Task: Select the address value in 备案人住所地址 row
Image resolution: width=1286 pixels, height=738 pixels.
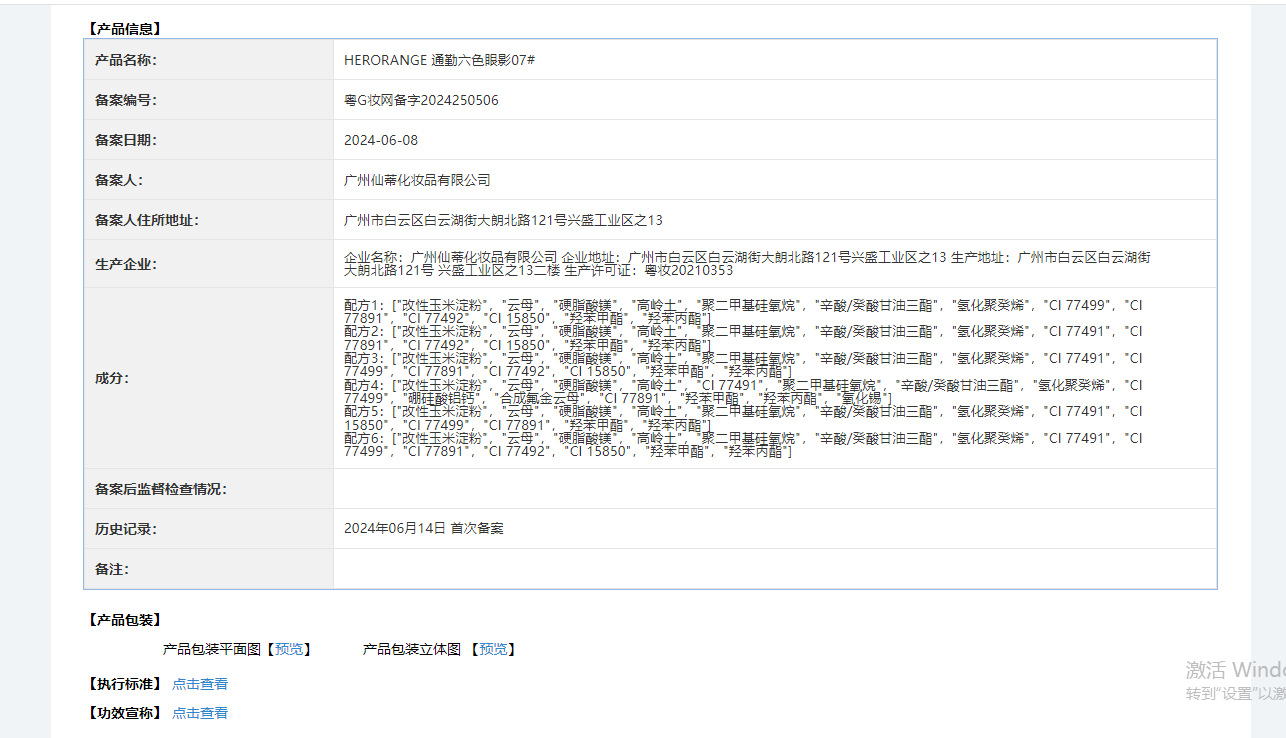Action: pos(503,220)
